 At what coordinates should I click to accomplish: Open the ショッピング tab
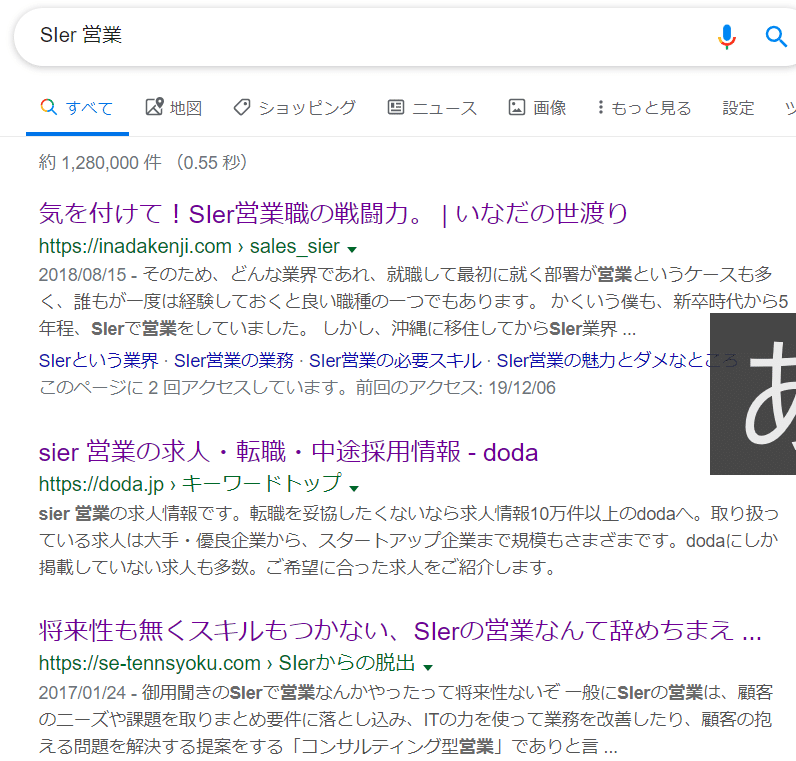(294, 108)
